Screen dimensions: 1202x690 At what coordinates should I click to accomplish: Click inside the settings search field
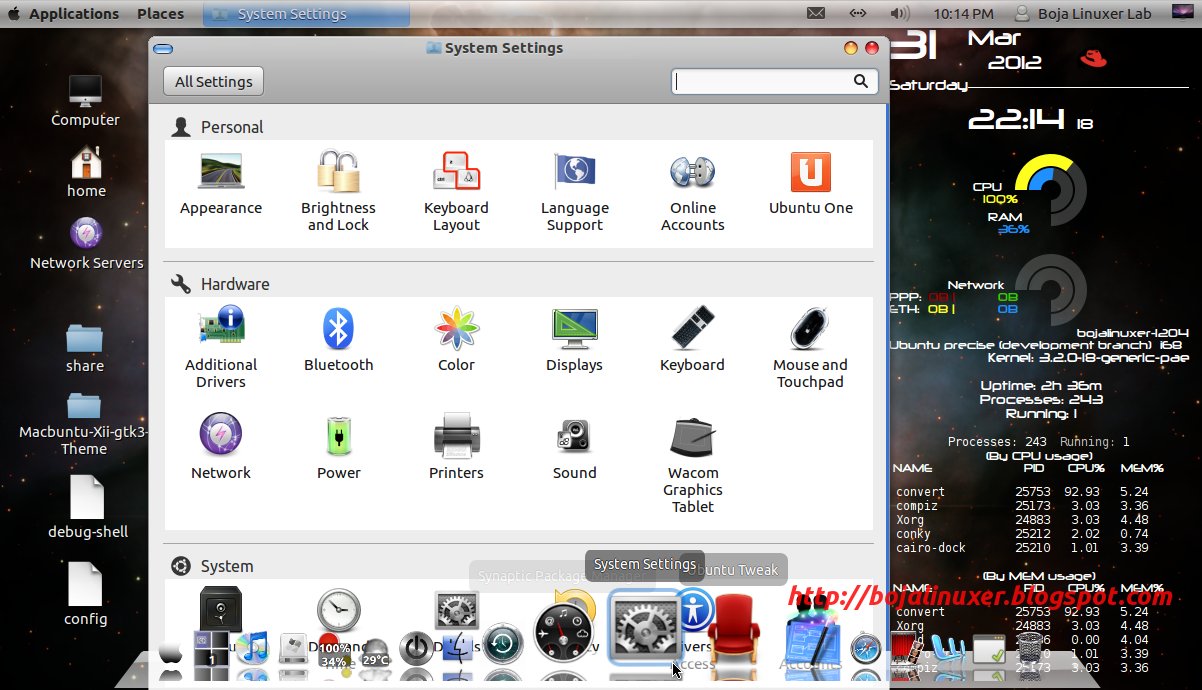765,81
